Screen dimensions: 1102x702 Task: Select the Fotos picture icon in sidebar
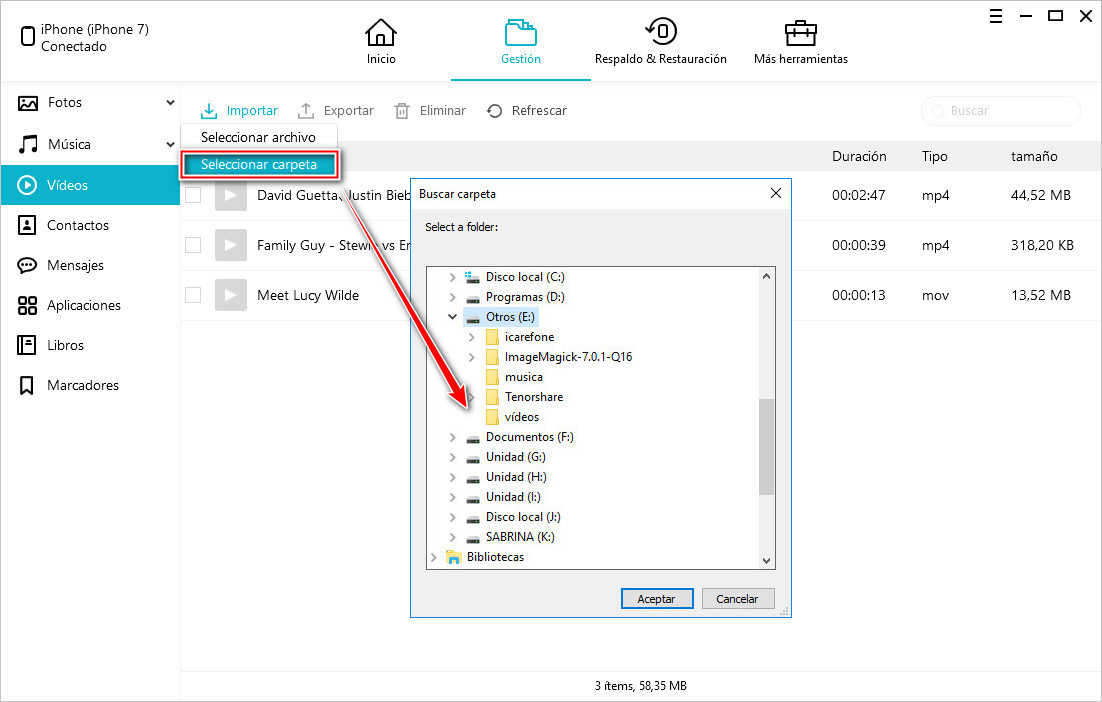tap(27, 103)
